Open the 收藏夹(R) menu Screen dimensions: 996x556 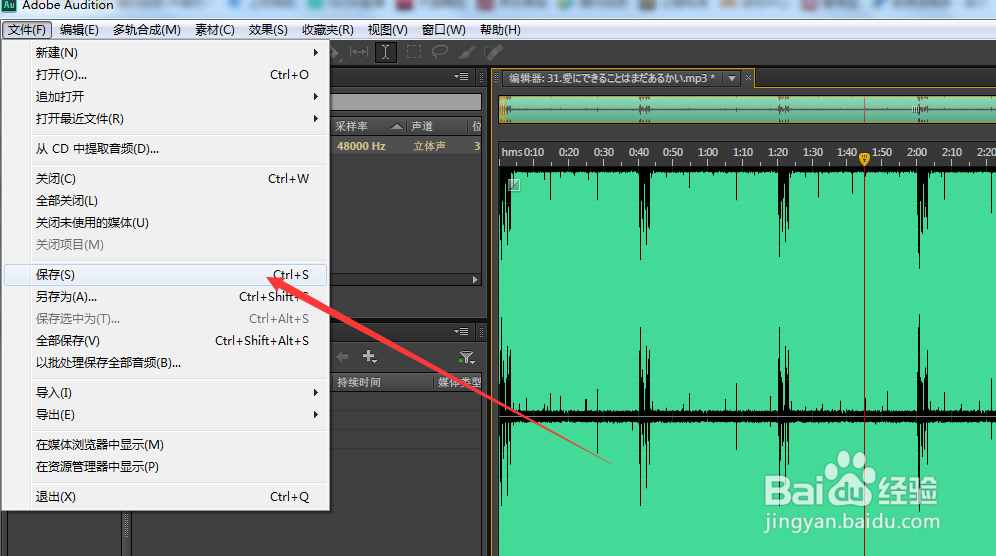point(328,30)
